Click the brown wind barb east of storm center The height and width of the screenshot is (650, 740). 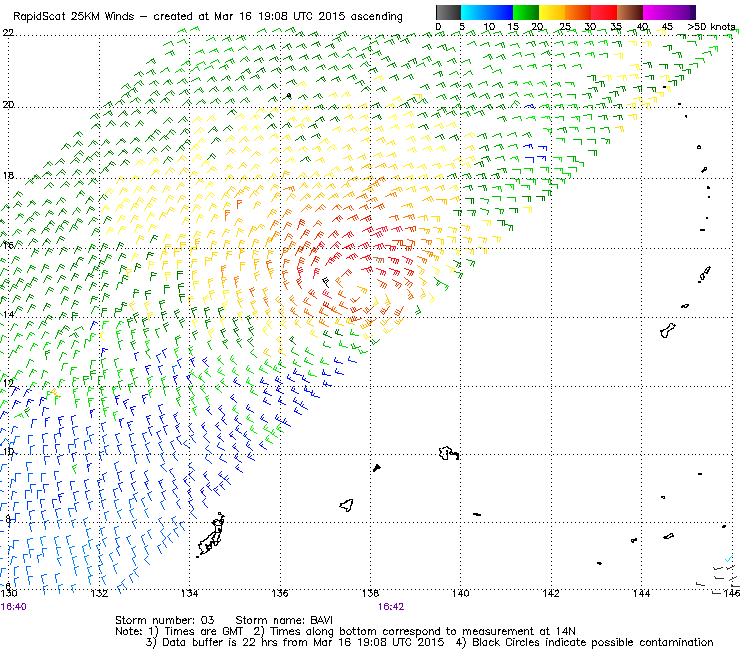379,260
